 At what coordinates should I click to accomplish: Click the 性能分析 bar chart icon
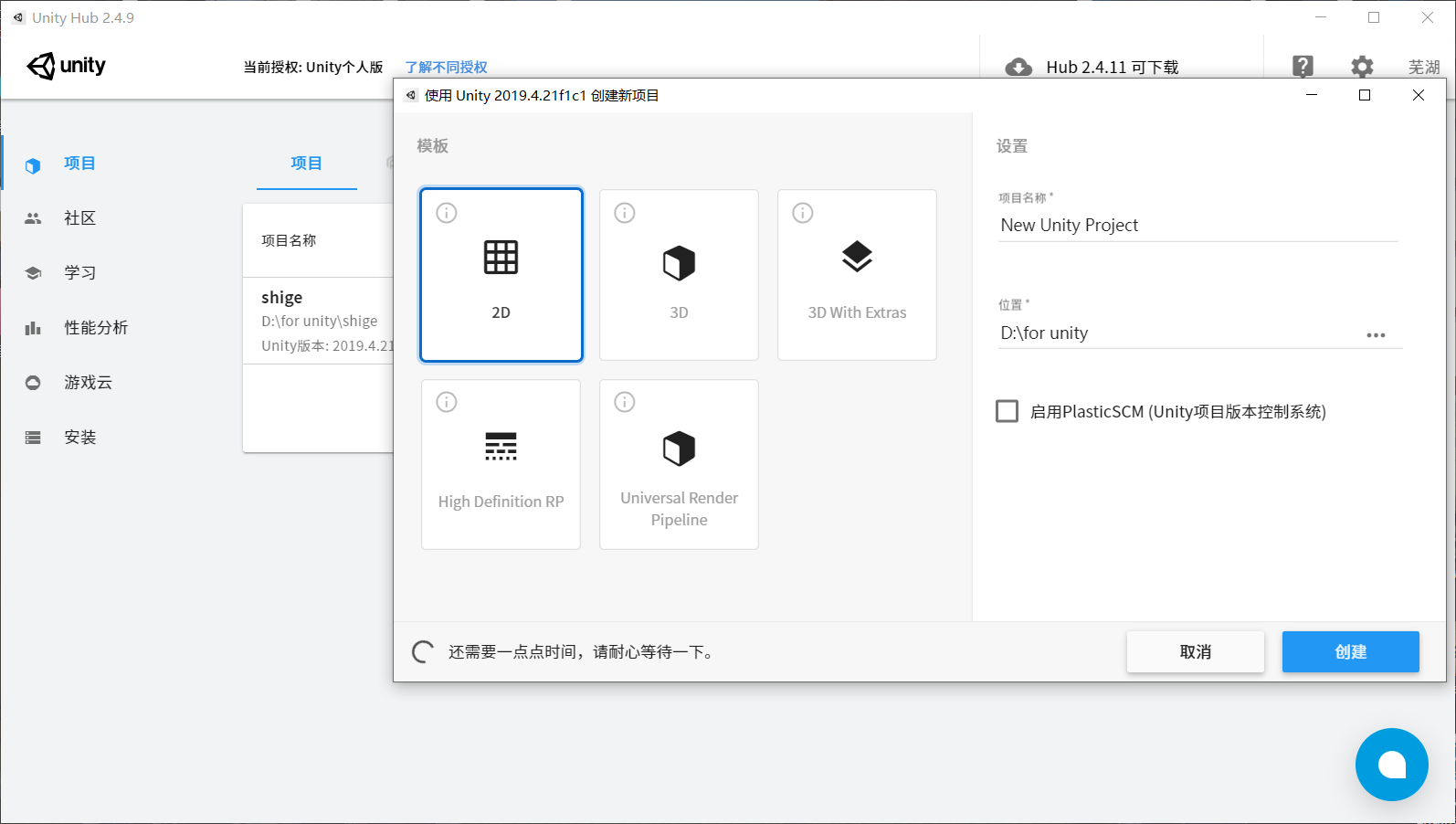[x=33, y=328]
